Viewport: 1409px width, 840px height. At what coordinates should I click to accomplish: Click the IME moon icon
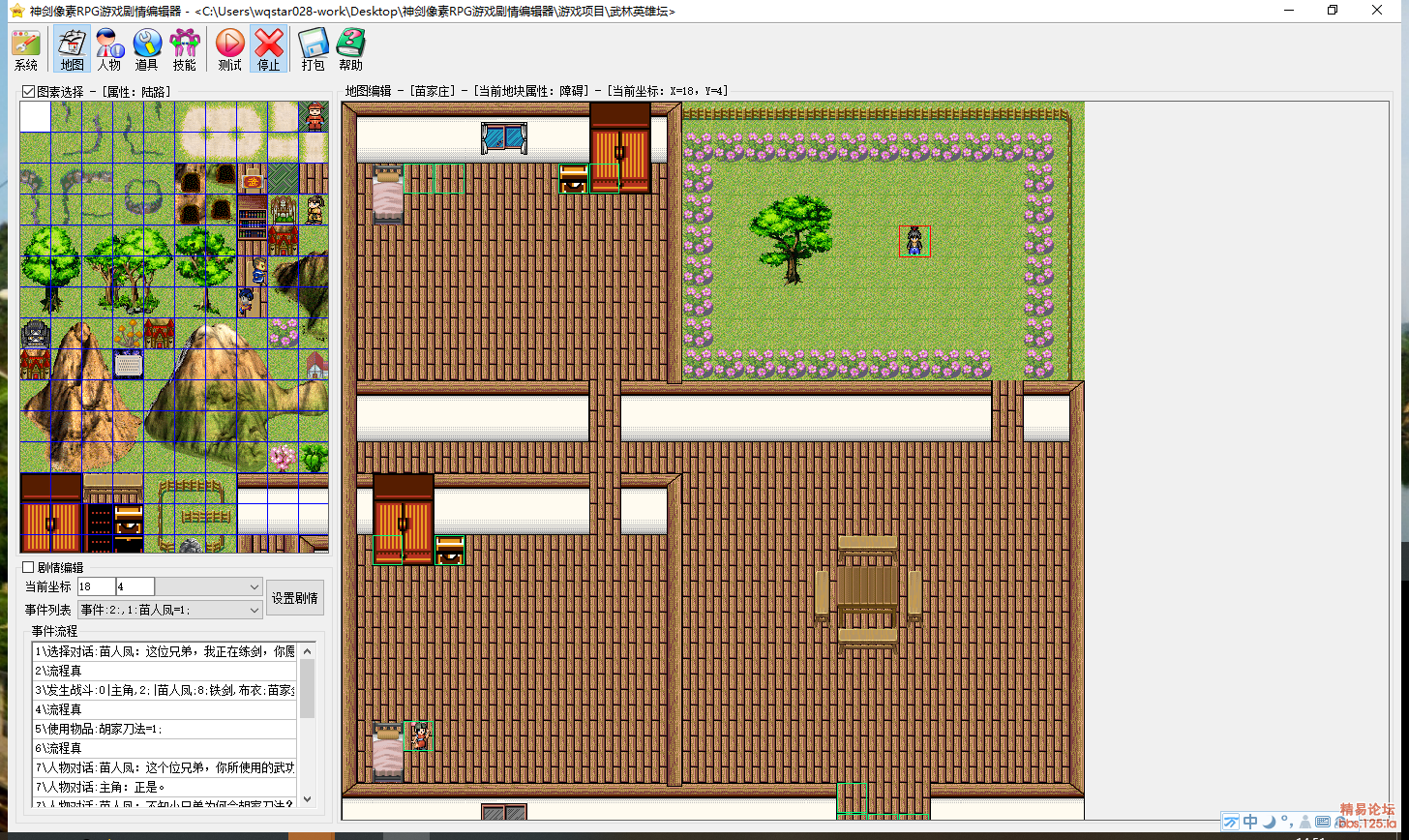coord(1268,822)
